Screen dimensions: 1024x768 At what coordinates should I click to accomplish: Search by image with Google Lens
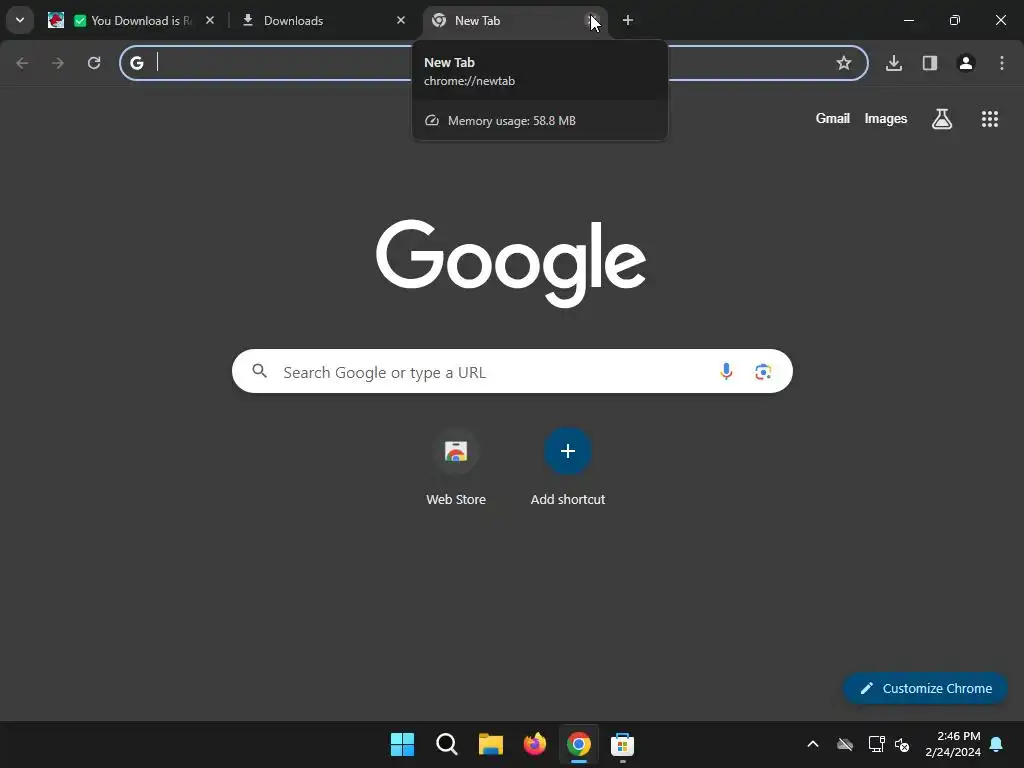pos(763,372)
